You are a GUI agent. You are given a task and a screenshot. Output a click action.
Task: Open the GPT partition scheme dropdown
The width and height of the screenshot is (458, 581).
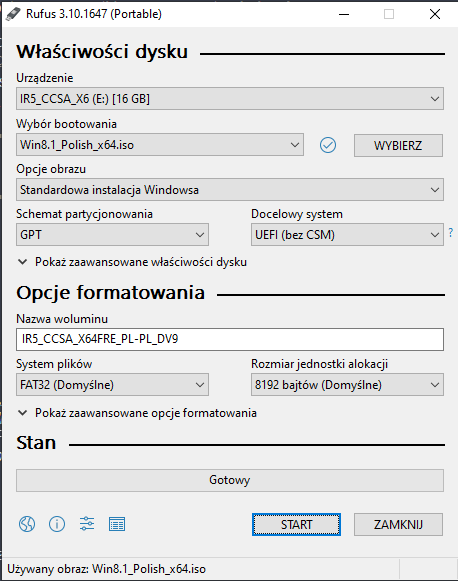tap(112, 235)
